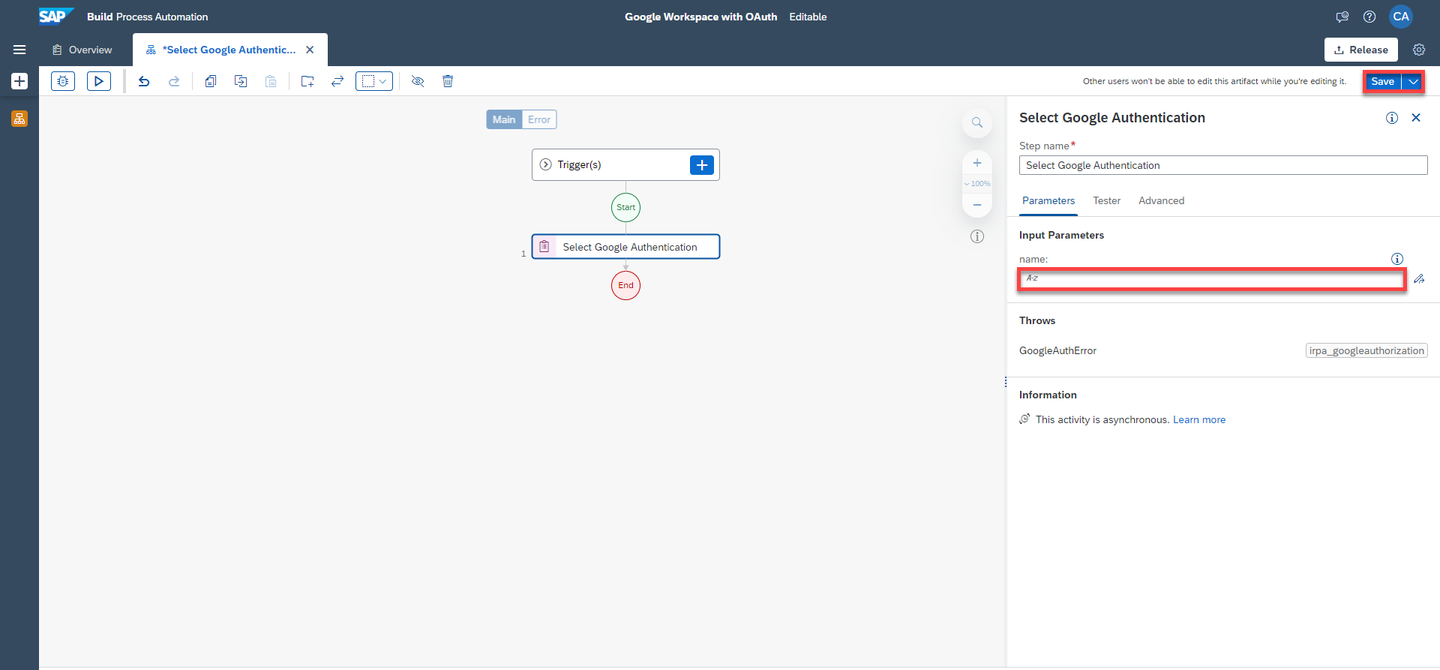This screenshot has width=1440, height=670.
Task: Click the Release button
Action: pos(1361,49)
